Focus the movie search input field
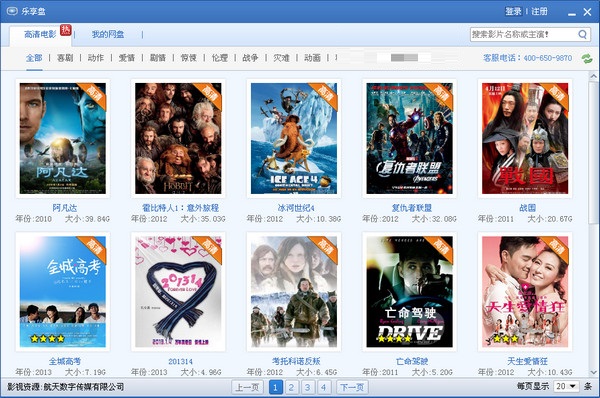Viewport: 600px width, 398px height. (523, 34)
